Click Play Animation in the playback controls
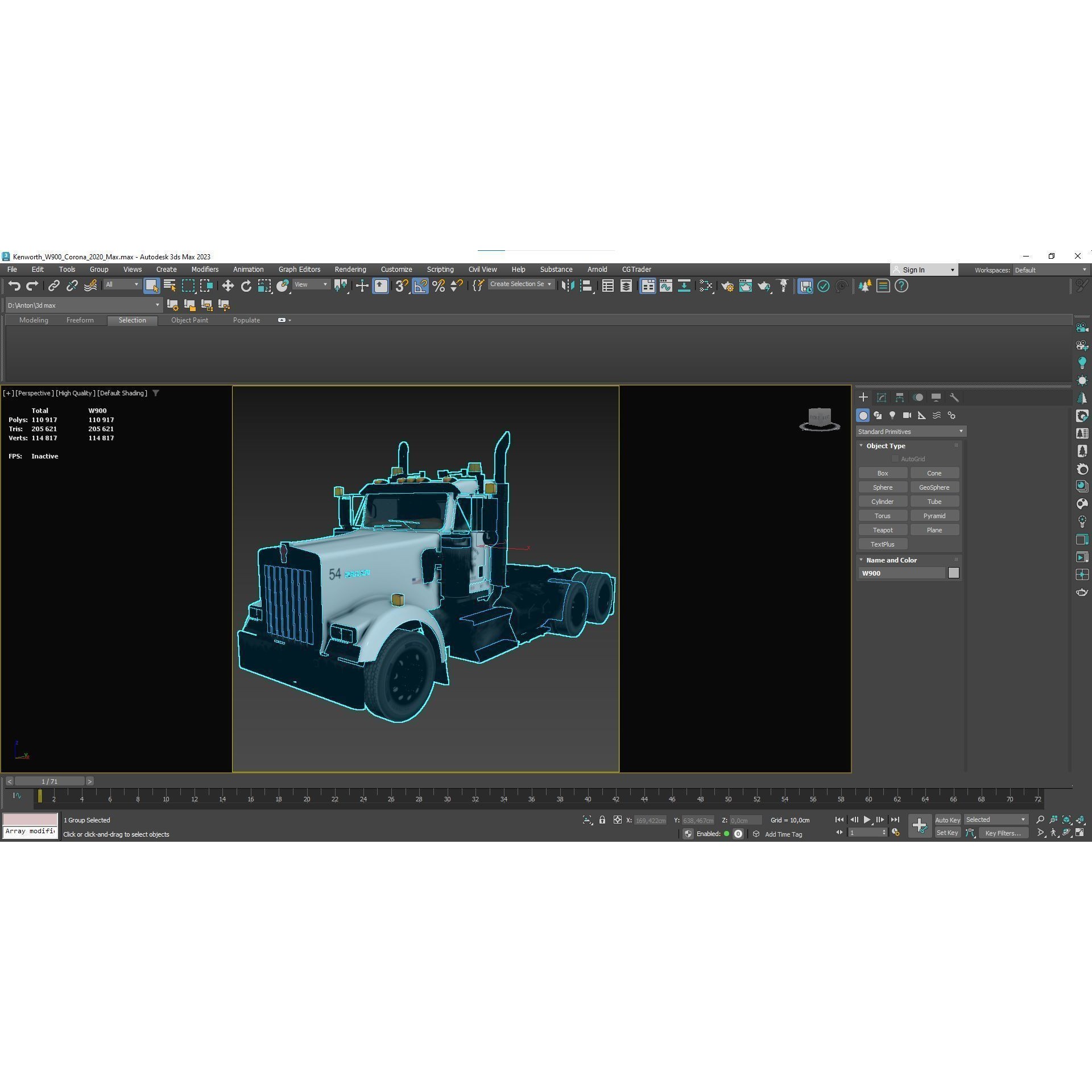The width and height of the screenshot is (1092, 1092). tap(866, 820)
